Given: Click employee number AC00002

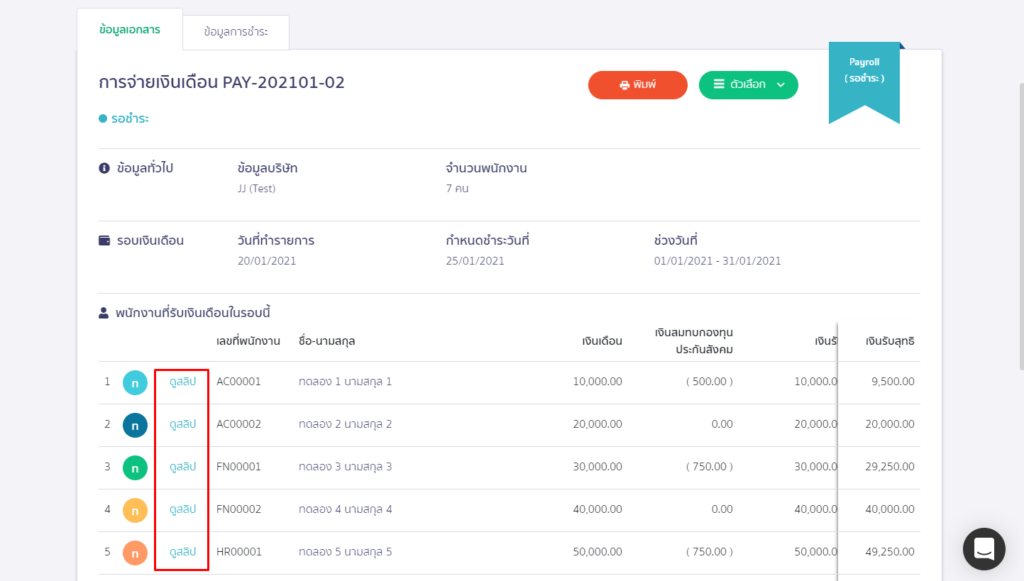Looking at the screenshot, I should (x=238, y=424).
